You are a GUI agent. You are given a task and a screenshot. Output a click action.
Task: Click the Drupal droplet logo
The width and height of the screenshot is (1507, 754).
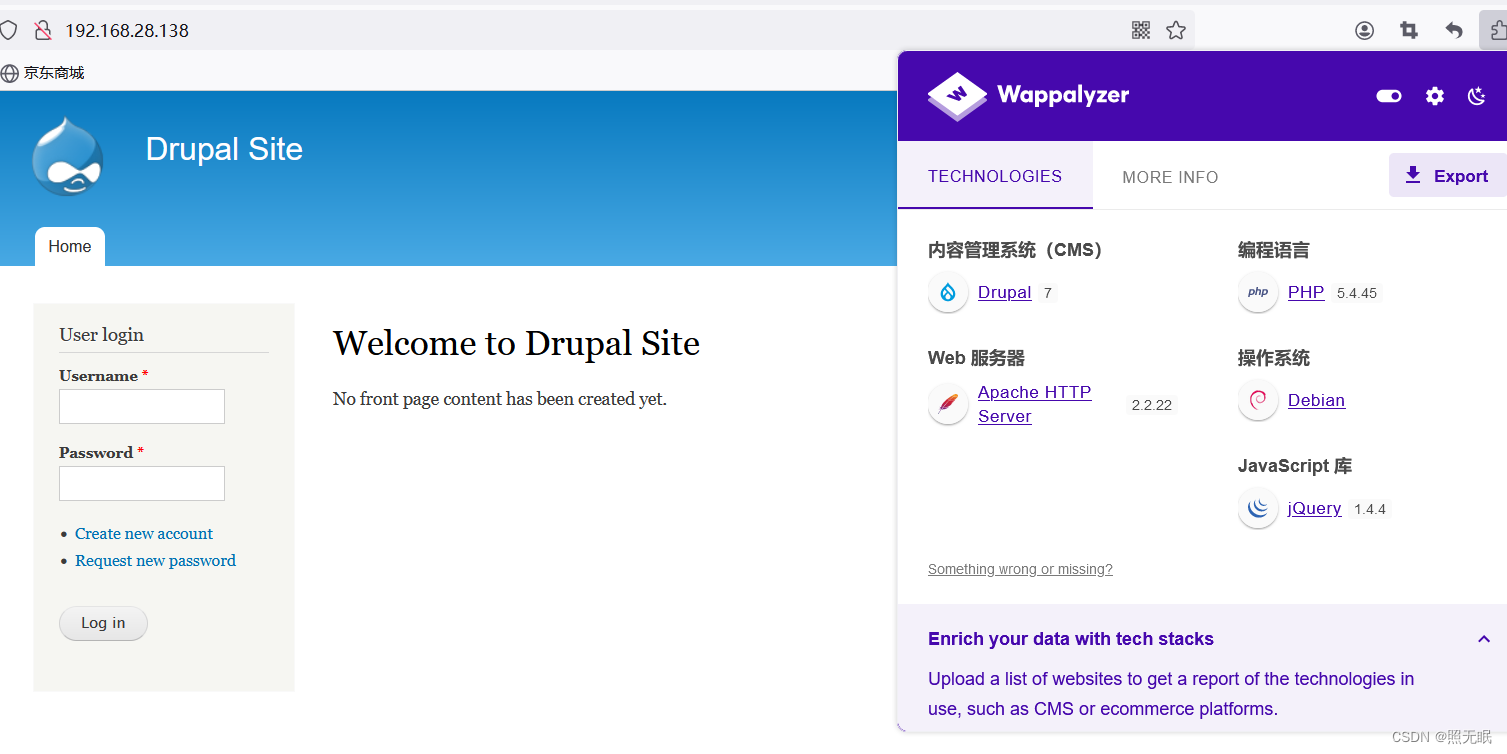click(x=68, y=156)
